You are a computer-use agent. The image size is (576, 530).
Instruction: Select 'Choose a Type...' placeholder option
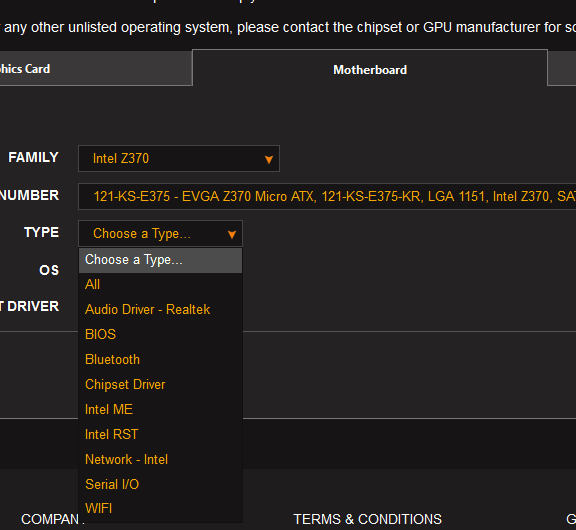[160, 260]
